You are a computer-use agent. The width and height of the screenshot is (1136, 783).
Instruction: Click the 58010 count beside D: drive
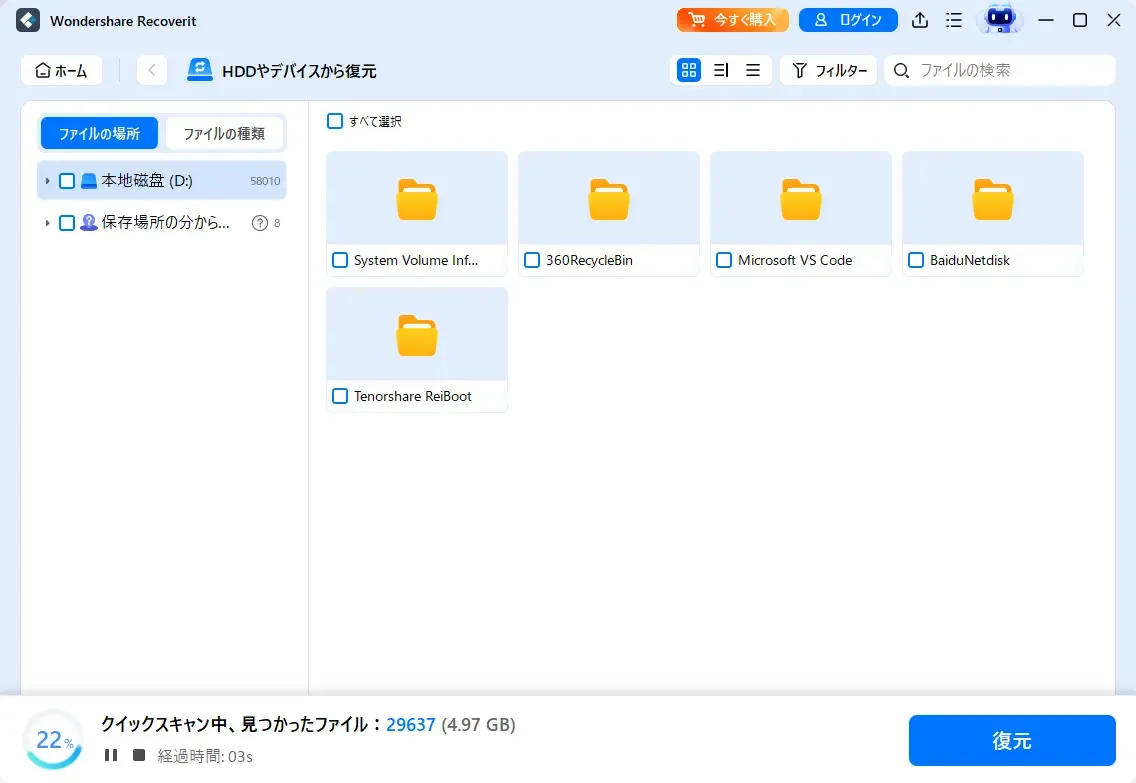pyautogui.click(x=265, y=181)
